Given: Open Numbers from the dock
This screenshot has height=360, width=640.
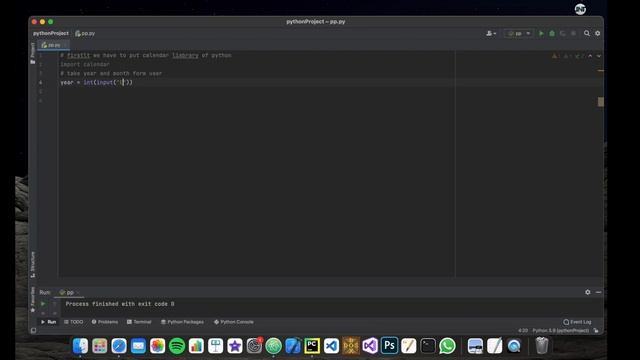Looking at the screenshot, I should (196, 346).
